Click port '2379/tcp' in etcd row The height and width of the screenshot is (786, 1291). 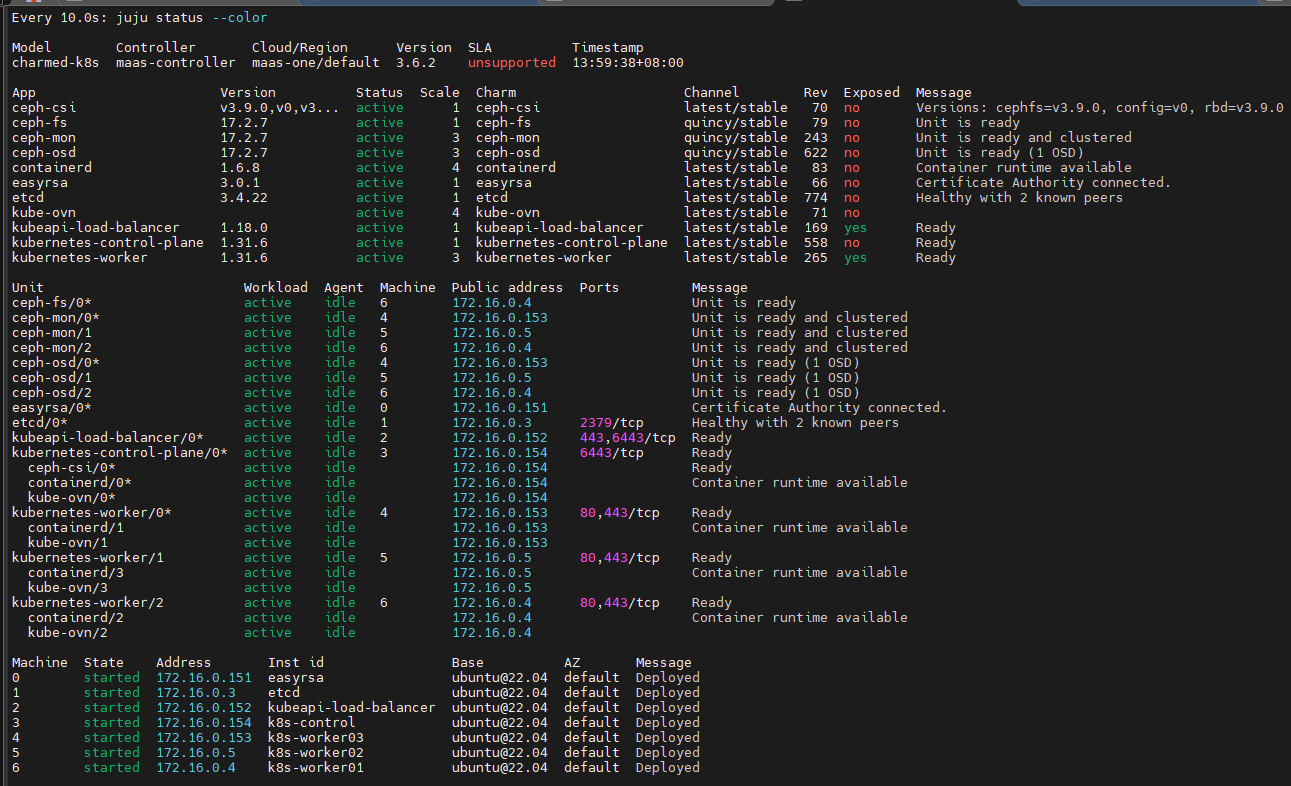(611, 423)
